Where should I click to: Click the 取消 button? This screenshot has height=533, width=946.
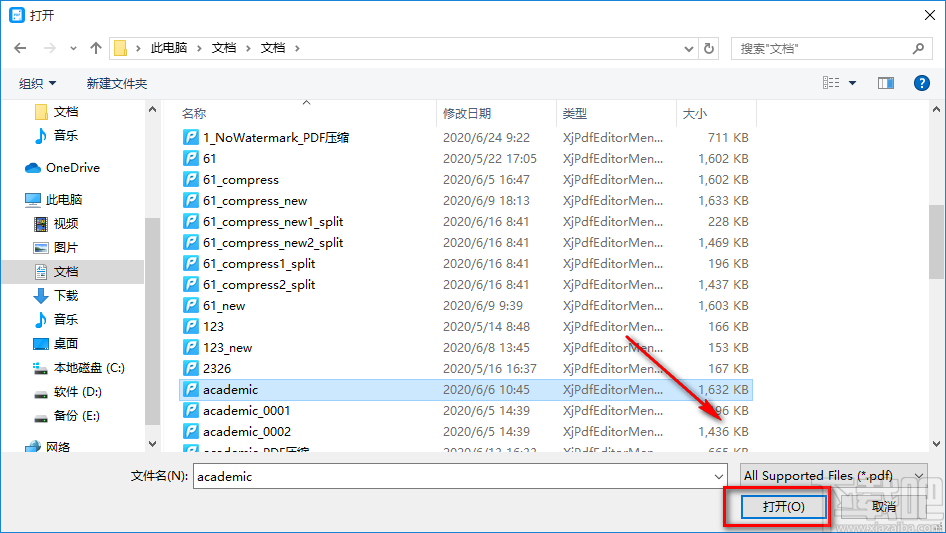click(884, 506)
